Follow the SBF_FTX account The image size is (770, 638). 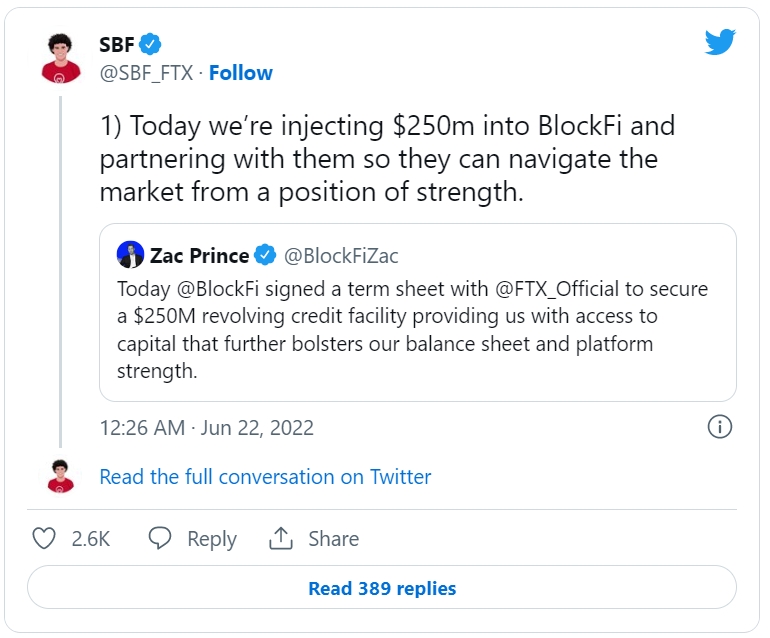[240, 73]
